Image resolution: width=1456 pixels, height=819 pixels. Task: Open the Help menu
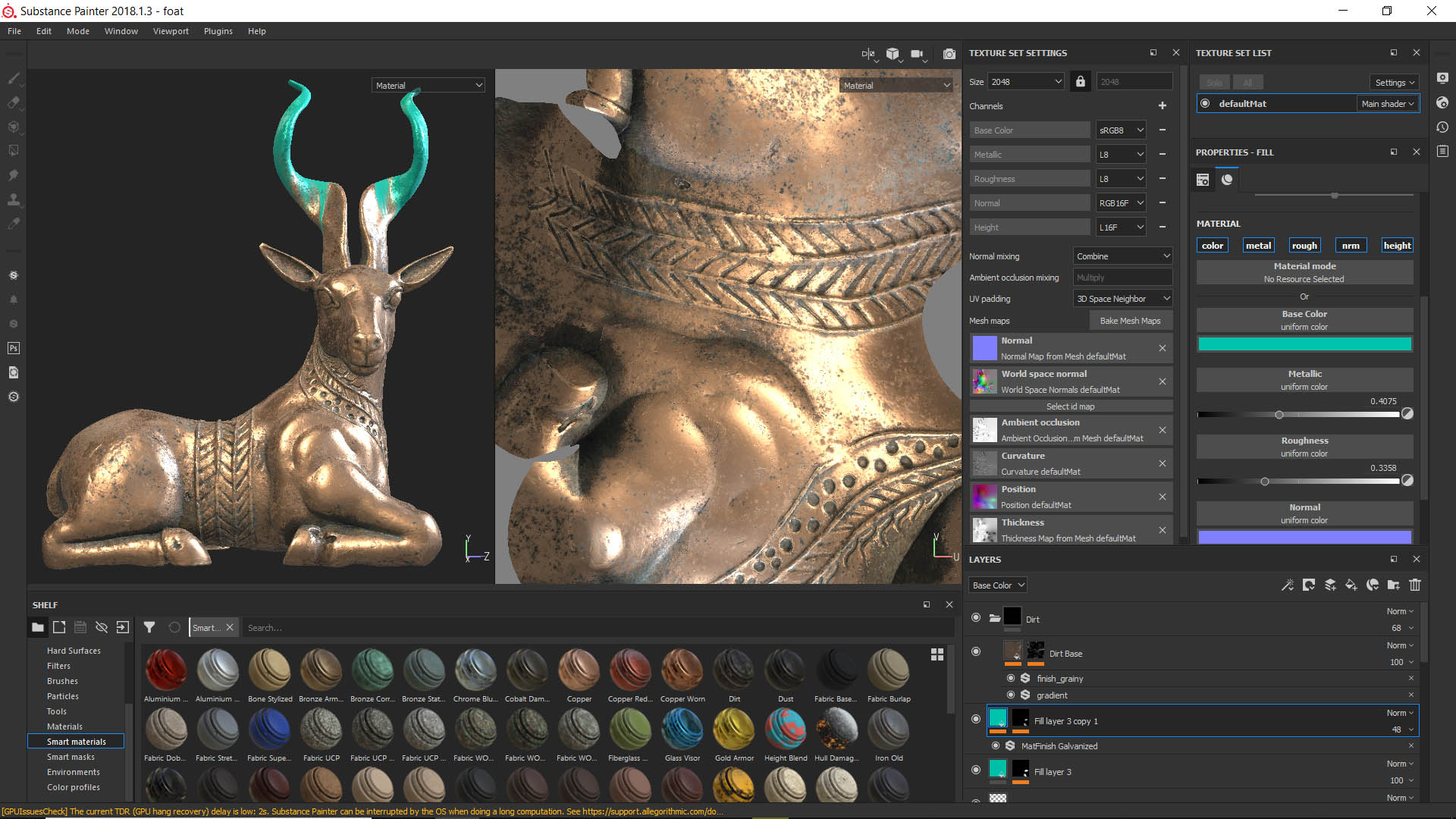tap(257, 31)
